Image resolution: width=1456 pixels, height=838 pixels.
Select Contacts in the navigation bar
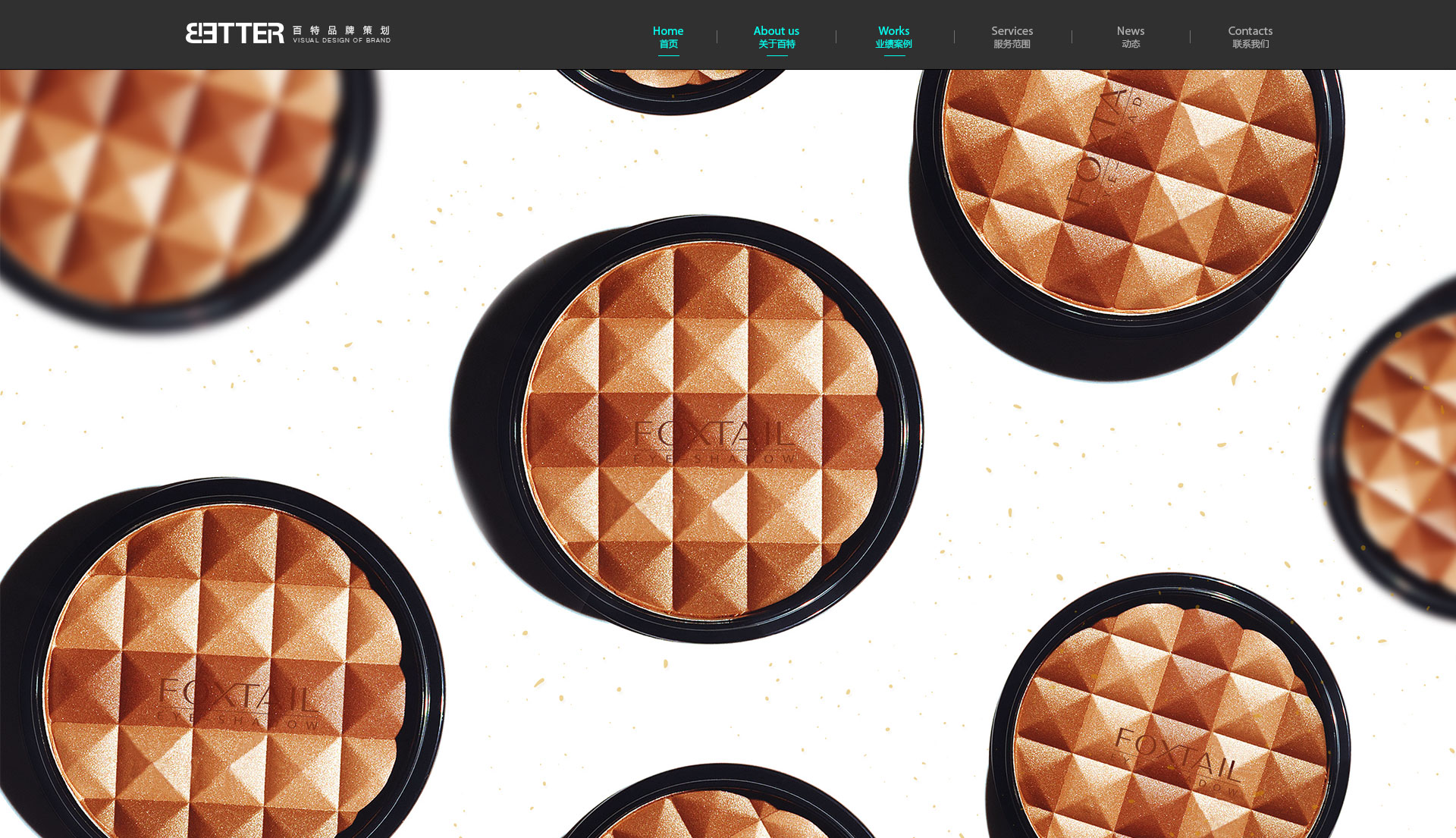point(1250,31)
